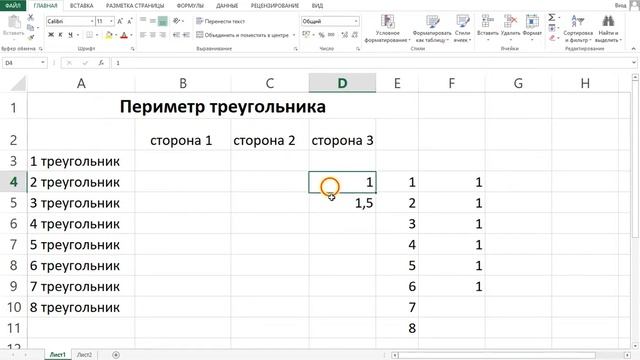The width and height of the screenshot is (640, 360).
Task: Open the merge and center dropdown arrow
Action: 294,35
